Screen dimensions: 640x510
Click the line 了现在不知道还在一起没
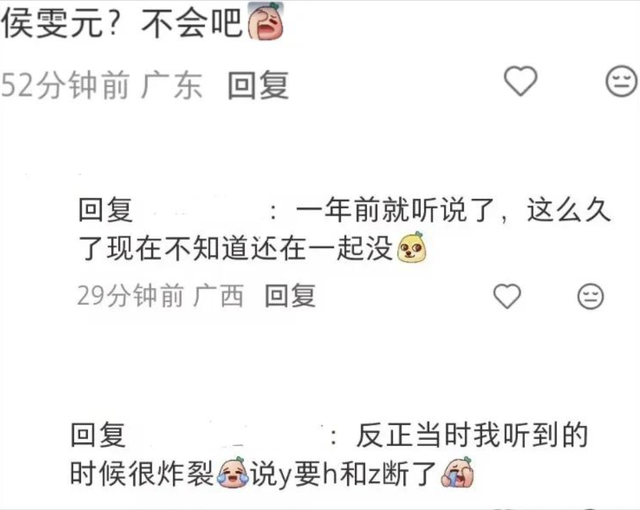pyautogui.click(x=235, y=248)
